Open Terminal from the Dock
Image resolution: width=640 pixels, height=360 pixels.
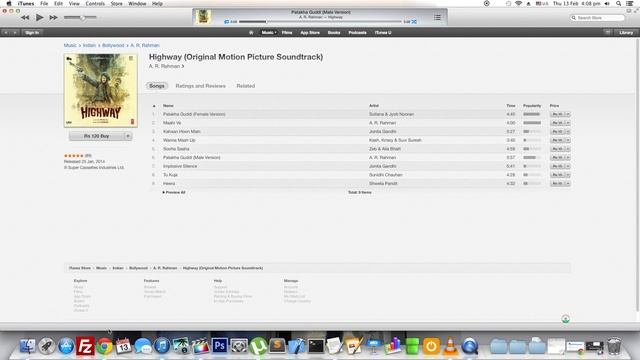(316, 346)
